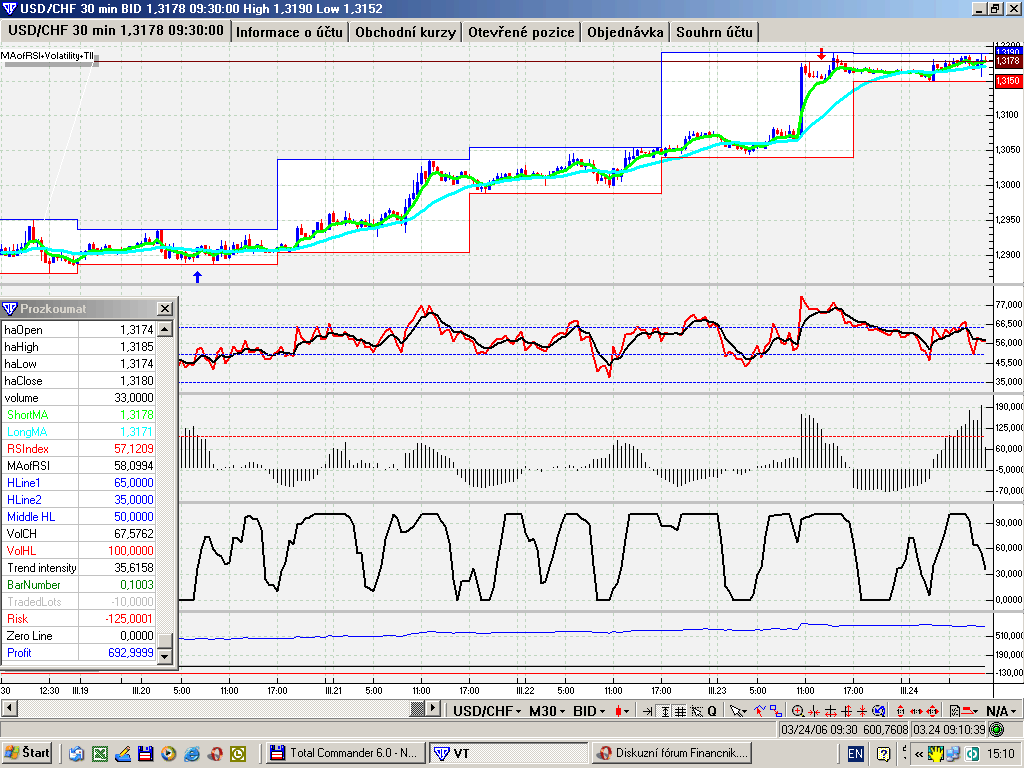This screenshot has width=1024, height=768.
Task: Close the Prozkoumat inspector panel
Action: pos(165,309)
